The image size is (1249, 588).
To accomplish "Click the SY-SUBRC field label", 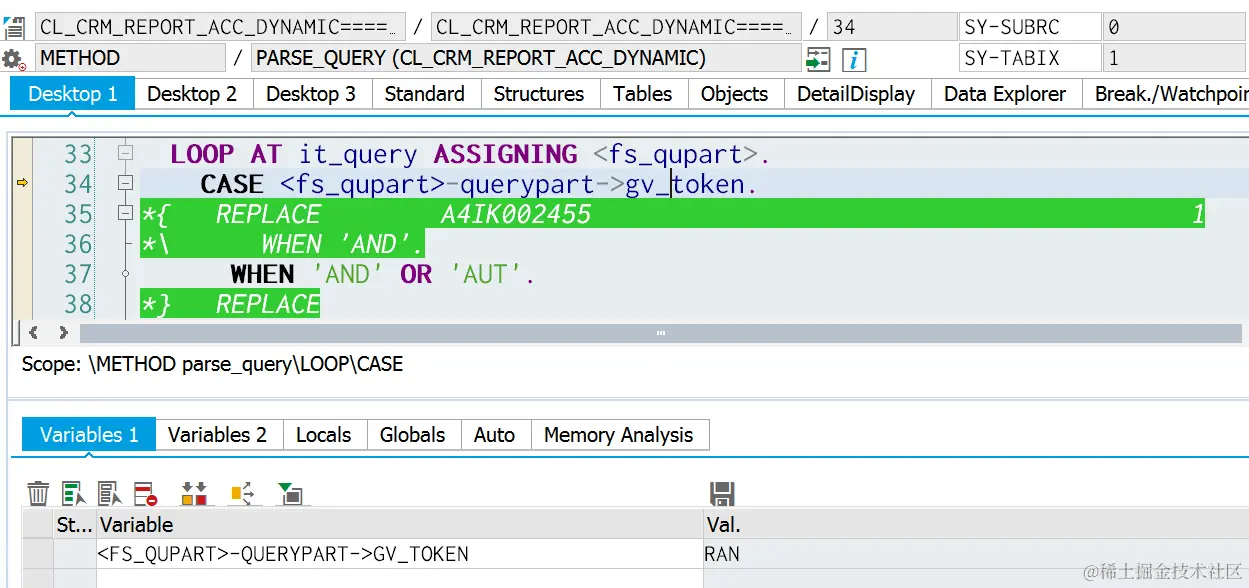I will [1030, 27].
